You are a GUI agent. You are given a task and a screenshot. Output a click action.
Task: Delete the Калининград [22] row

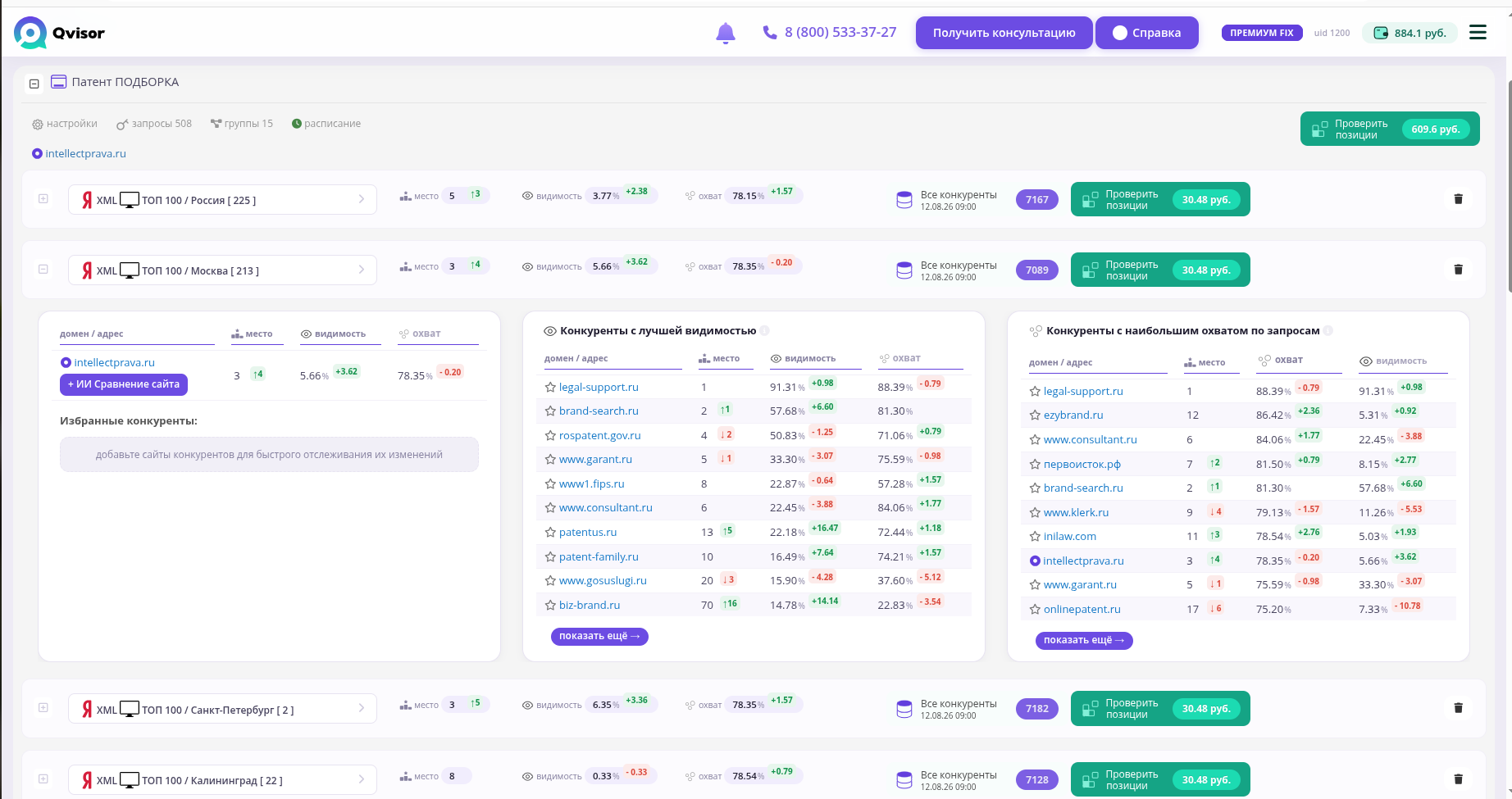(x=1458, y=779)
